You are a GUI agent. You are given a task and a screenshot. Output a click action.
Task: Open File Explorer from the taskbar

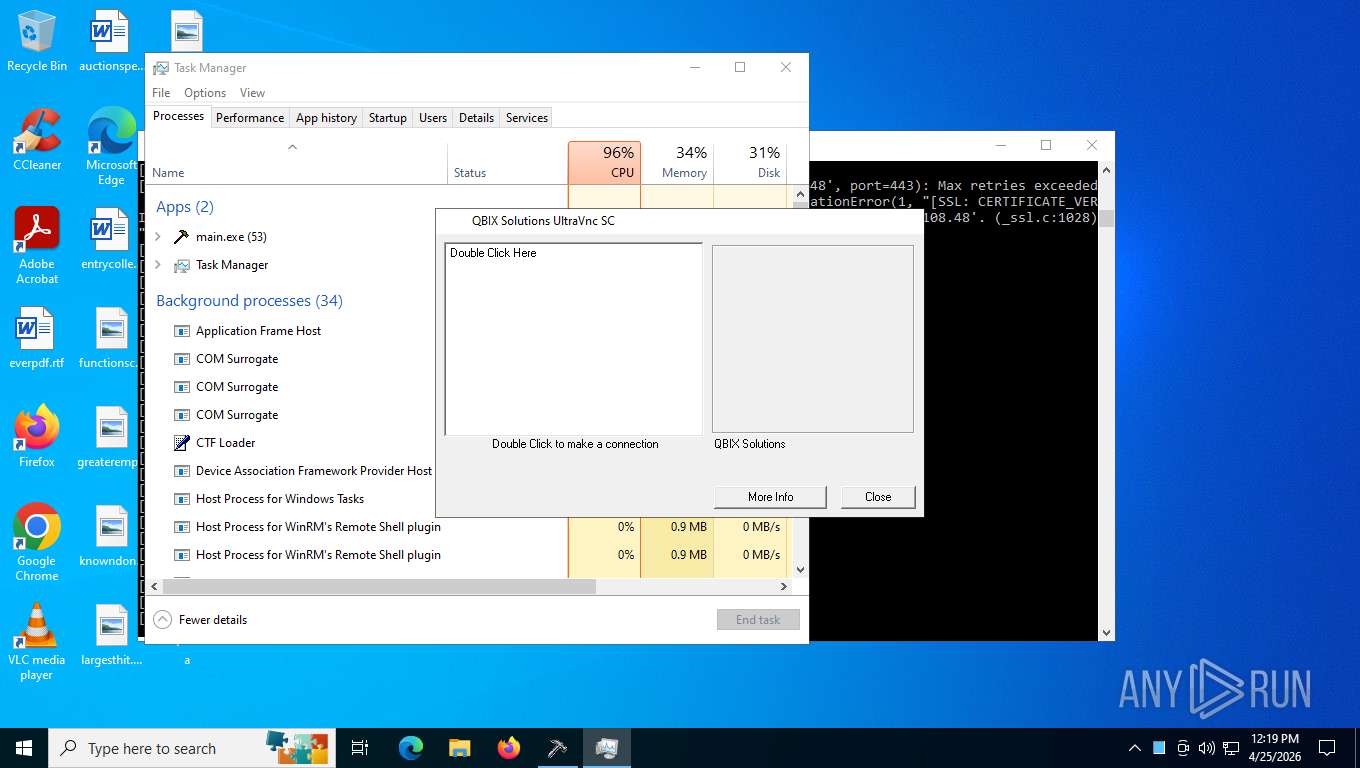pos(459,748)
